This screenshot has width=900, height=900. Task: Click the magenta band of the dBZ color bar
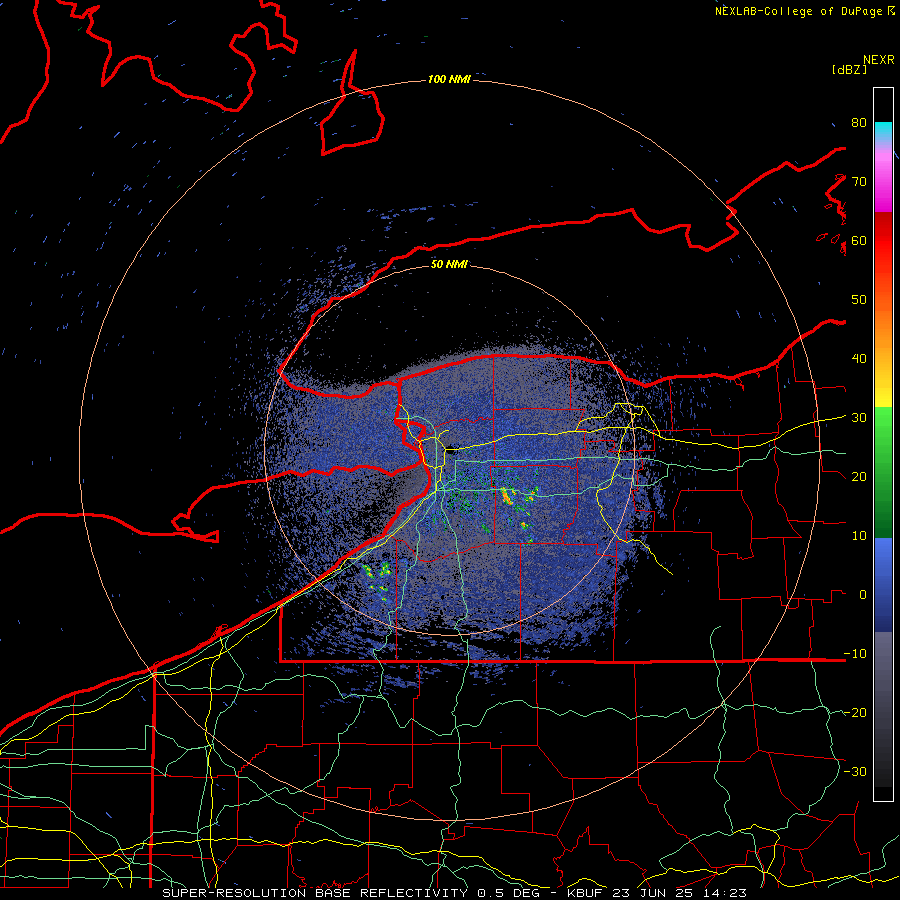coord(883,184)
